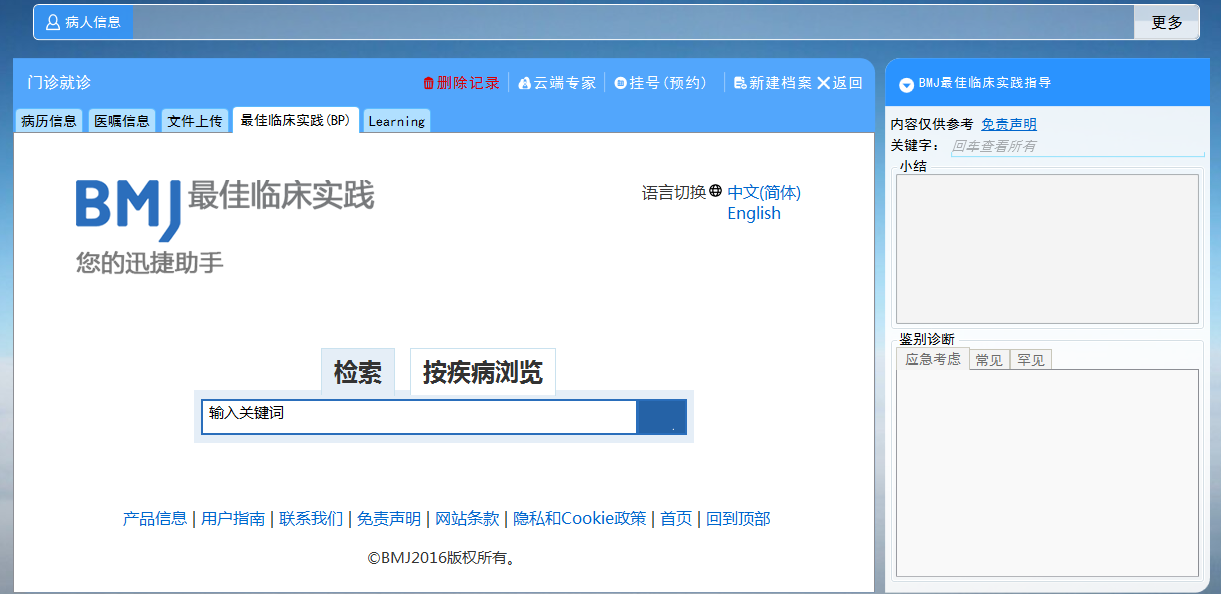Switch to the Learning tab
The height and width of the screenshot is (594, 1221).
coord(397,121)
